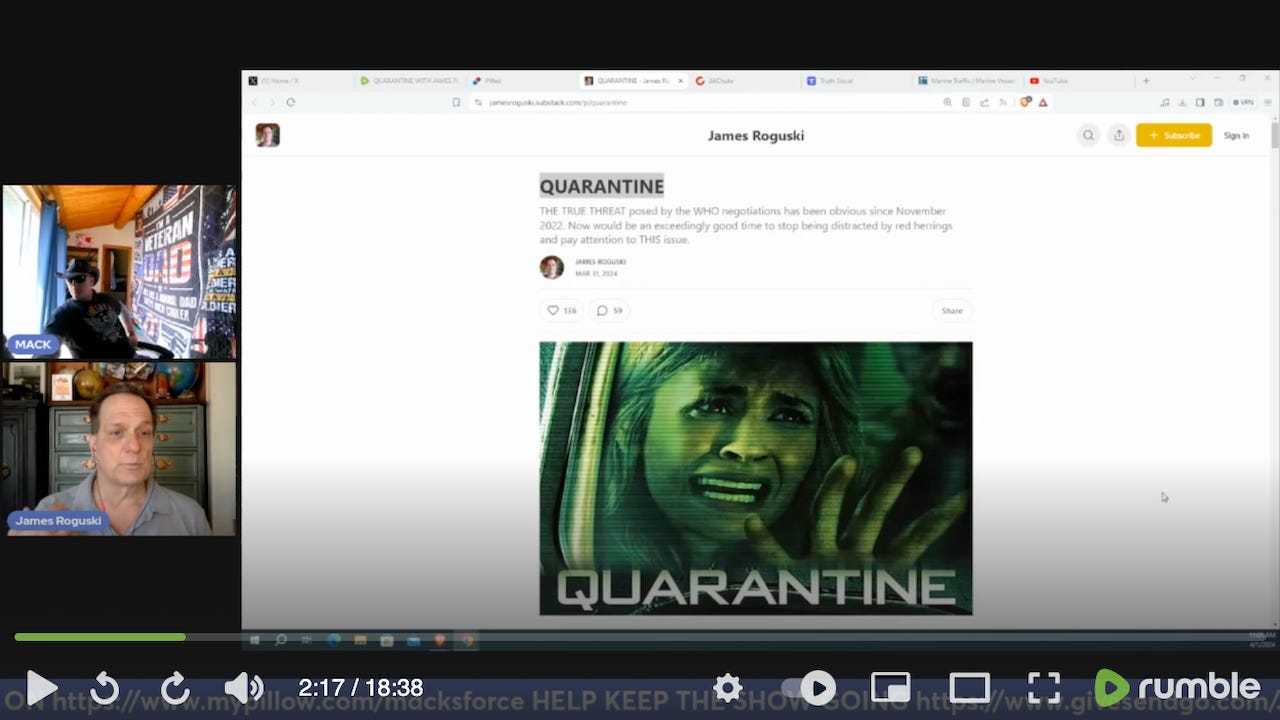Image resolution: width=1280 pixels, height=720 pixels.
Task: Bookmark the page via bookmark icon
Action: point(456,102)
